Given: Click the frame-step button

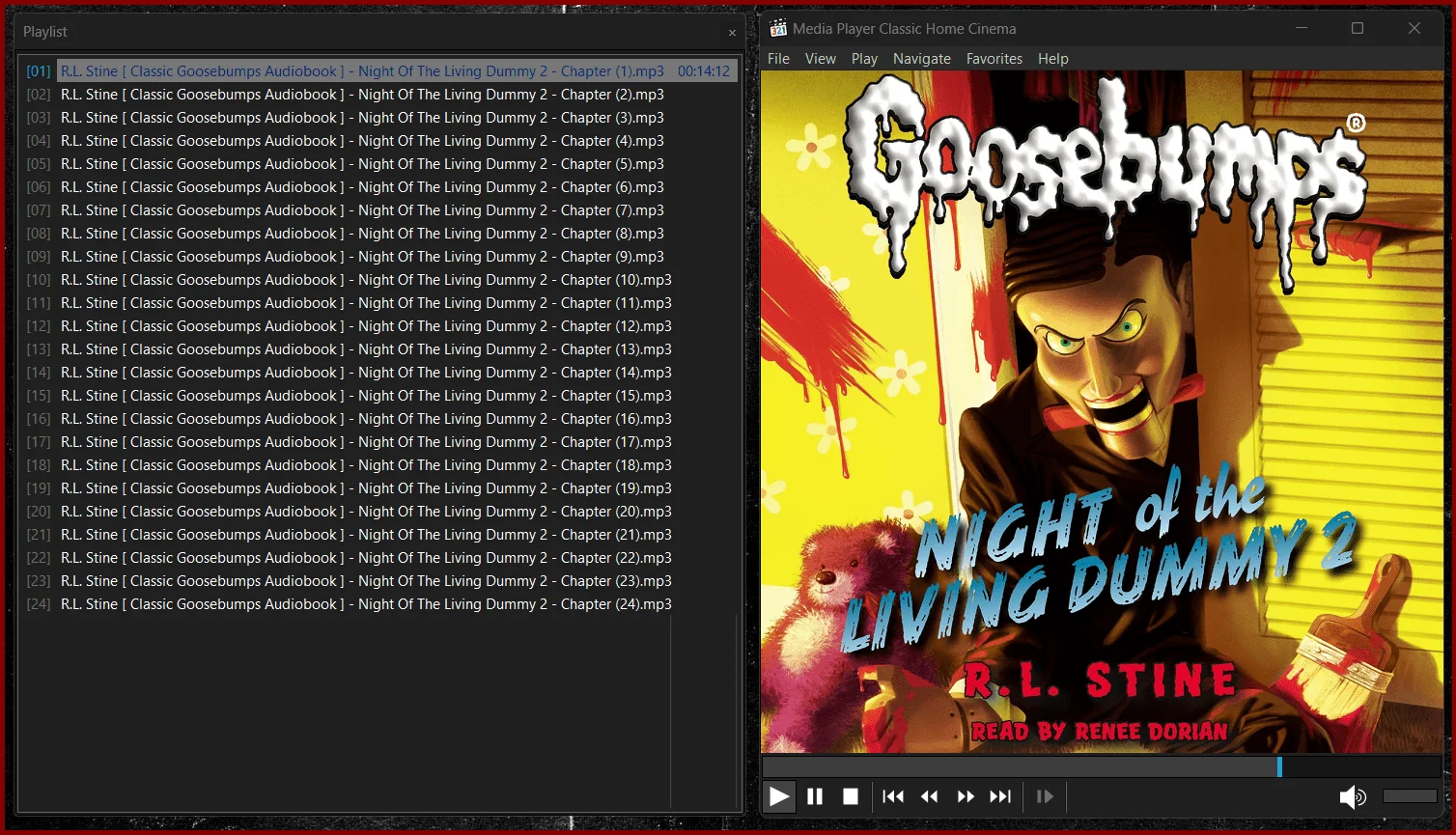Looking at the screenshot, I should click(1045, 796).
